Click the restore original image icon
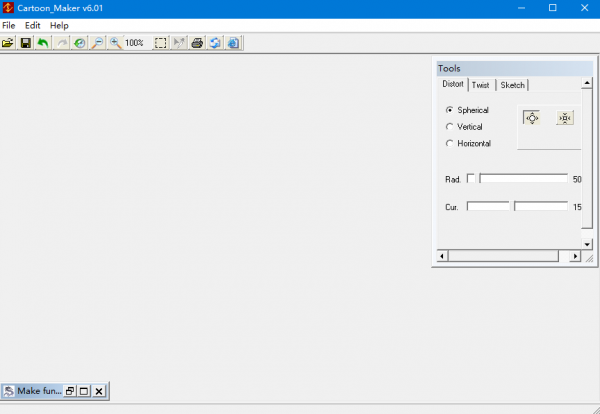 click(80, 43)
